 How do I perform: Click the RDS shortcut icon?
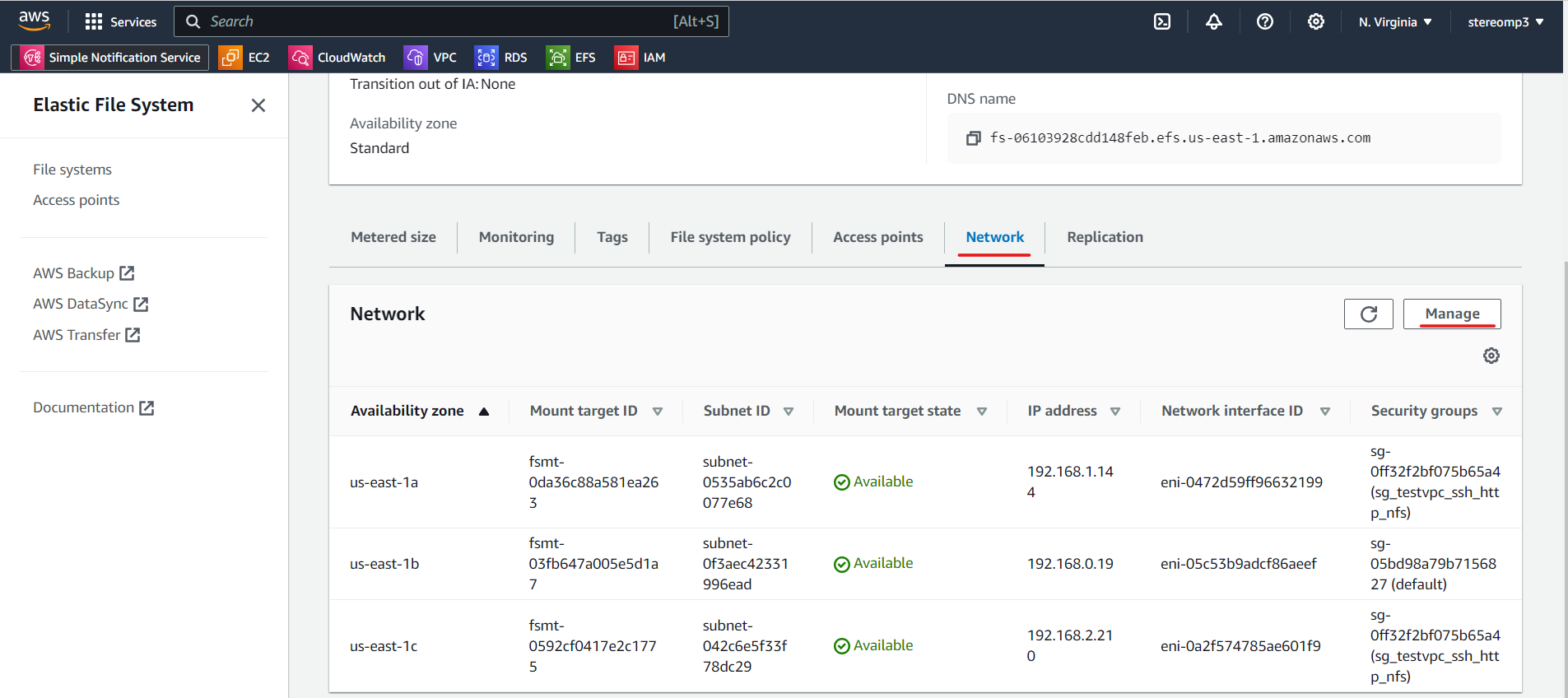tap(486, 58)
